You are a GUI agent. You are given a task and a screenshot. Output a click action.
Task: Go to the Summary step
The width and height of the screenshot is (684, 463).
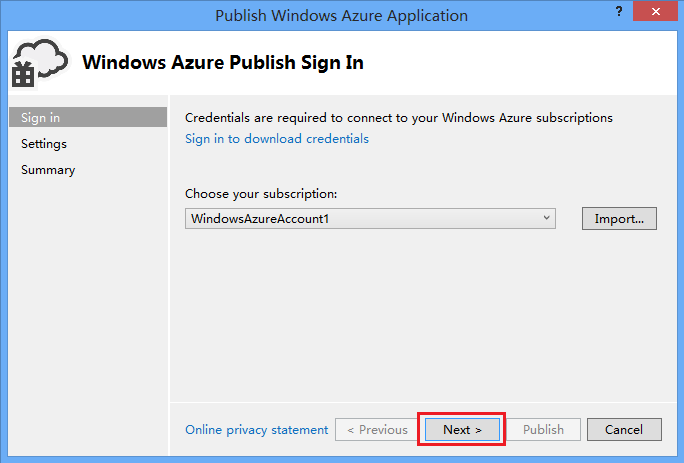[48, 170]
